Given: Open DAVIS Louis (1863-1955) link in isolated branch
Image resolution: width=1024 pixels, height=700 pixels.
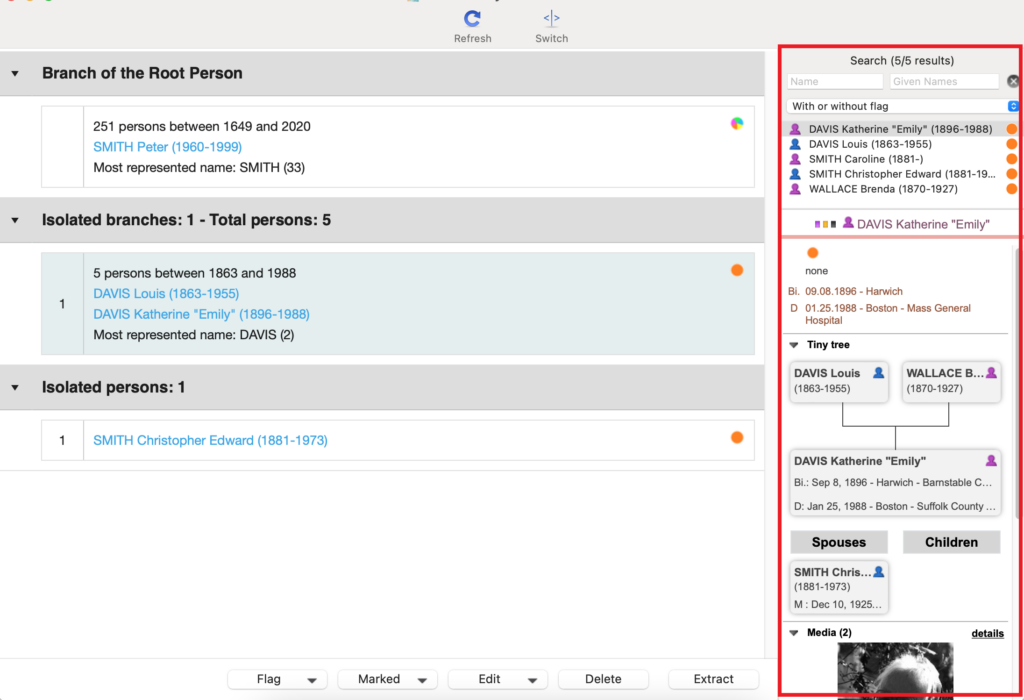Looking at the screenshot, I should click(x=166, y=294).
